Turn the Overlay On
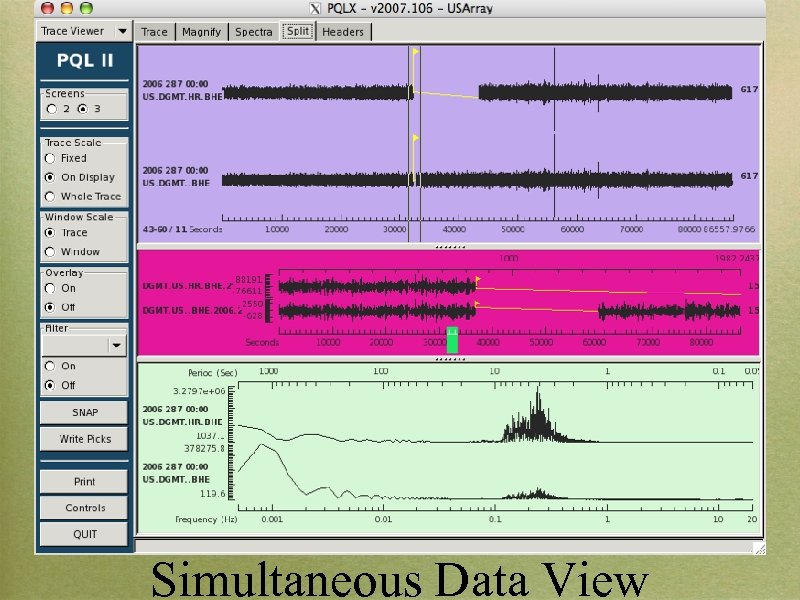 [52, 288]
